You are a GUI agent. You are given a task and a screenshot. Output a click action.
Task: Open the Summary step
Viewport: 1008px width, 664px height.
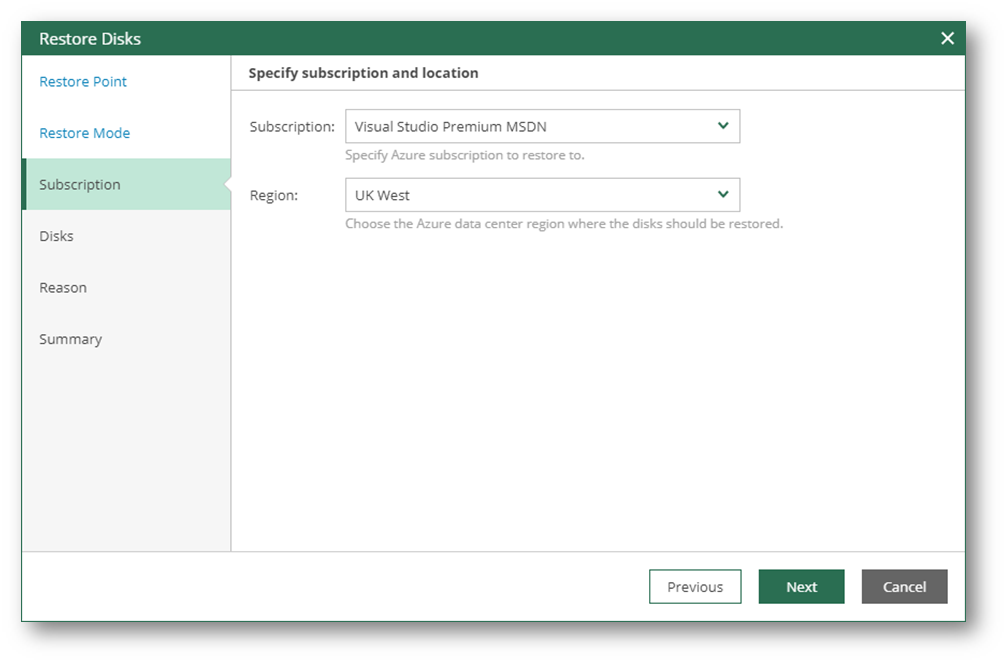70,339
